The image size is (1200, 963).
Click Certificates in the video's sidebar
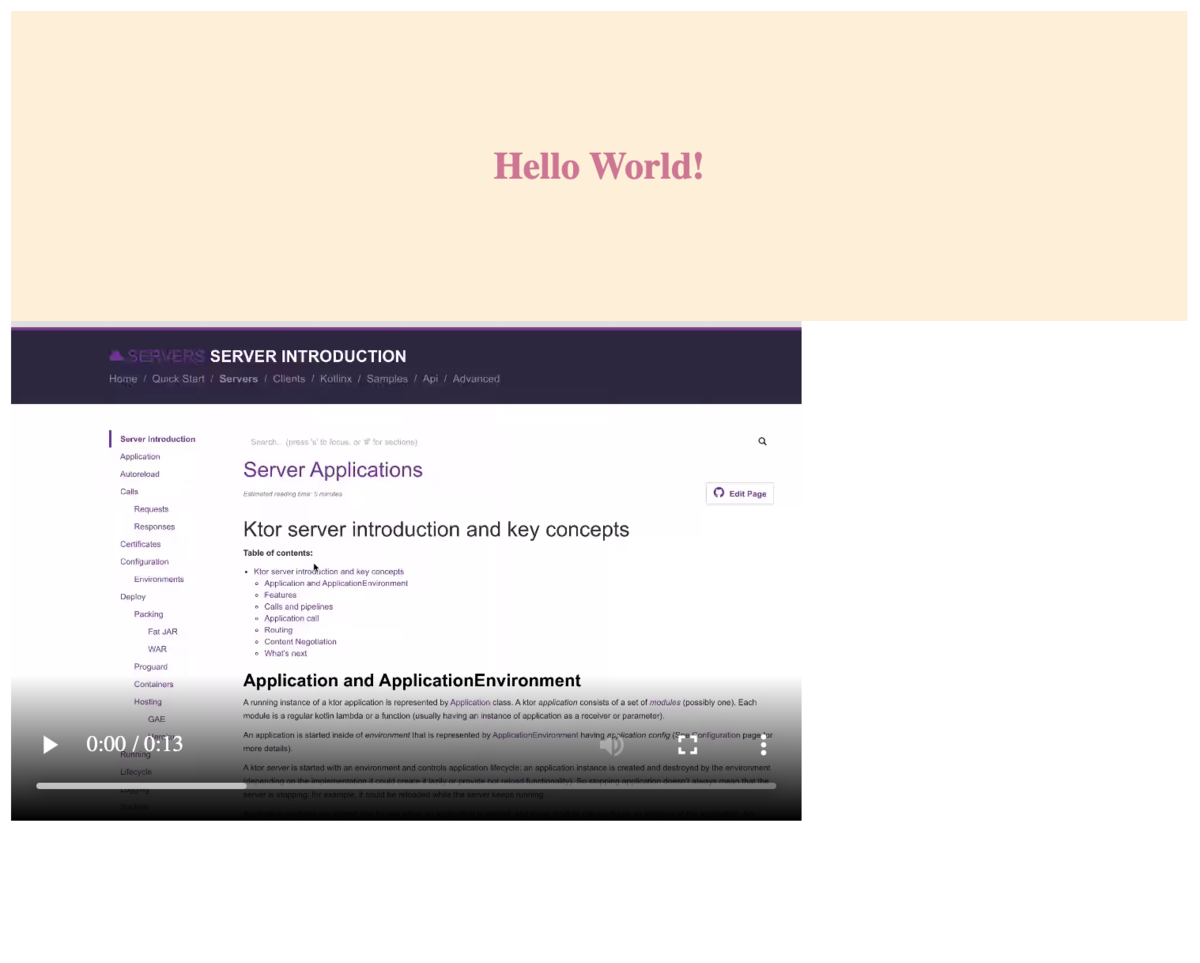pos(140,544)
